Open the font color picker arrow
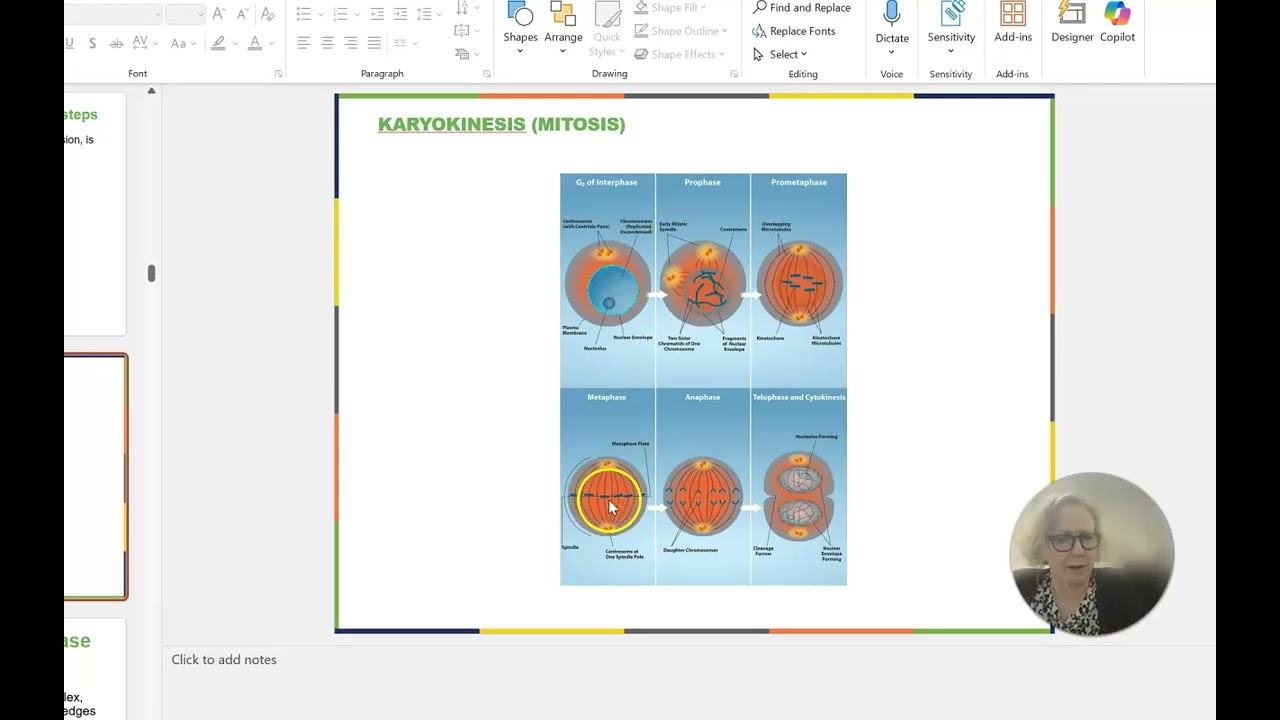Image resolution: width=1280 pixels, height=720 pixels. click(271, 43)
